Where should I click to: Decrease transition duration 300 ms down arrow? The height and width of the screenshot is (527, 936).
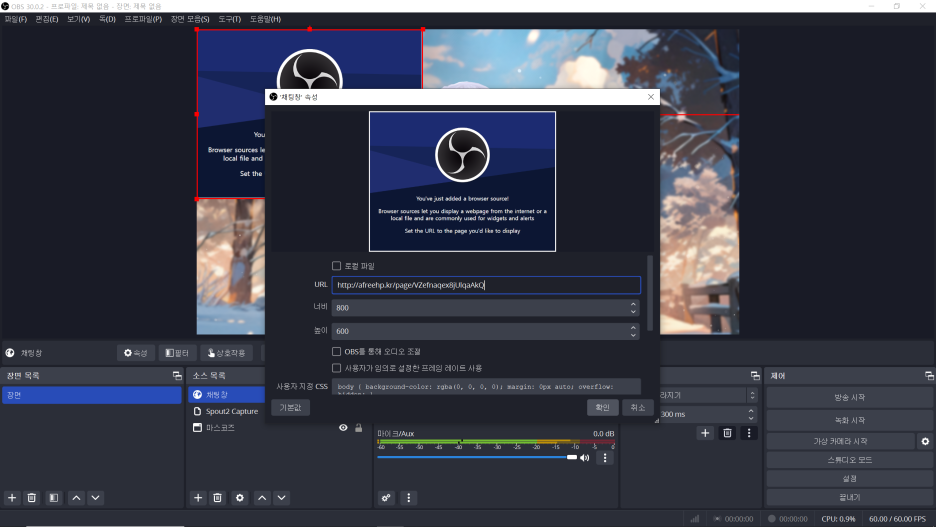click(x=751, y=418)
